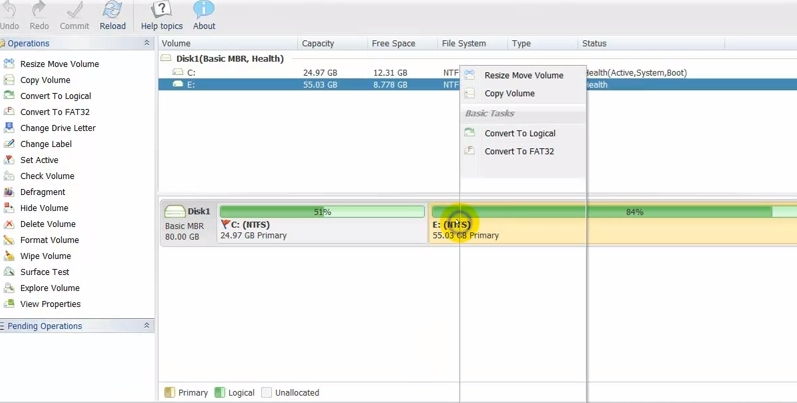Click the Wipe Volume broom icon
The width and height of the screenshot is (797, 403).
click(x=9, y=256)
